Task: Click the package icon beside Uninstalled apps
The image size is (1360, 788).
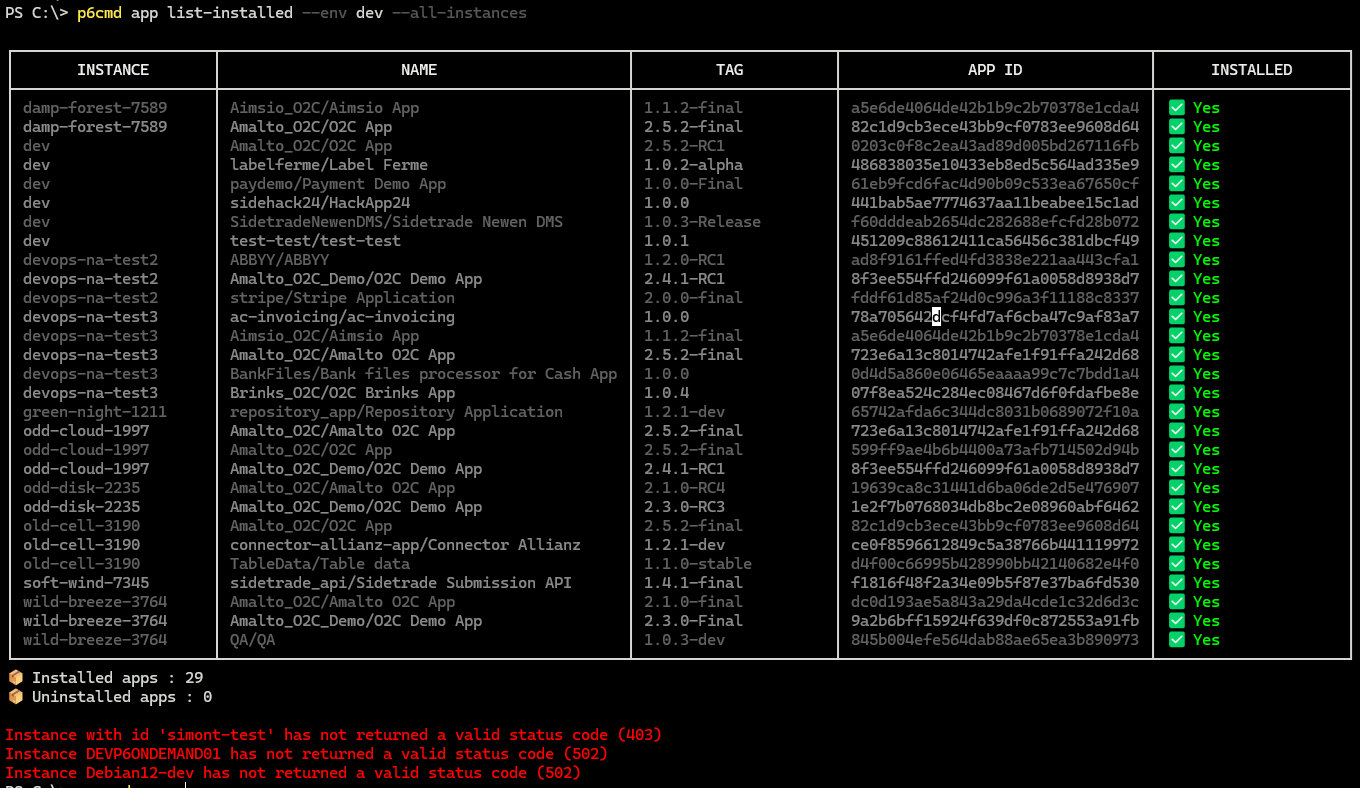Action: [15, 697]
